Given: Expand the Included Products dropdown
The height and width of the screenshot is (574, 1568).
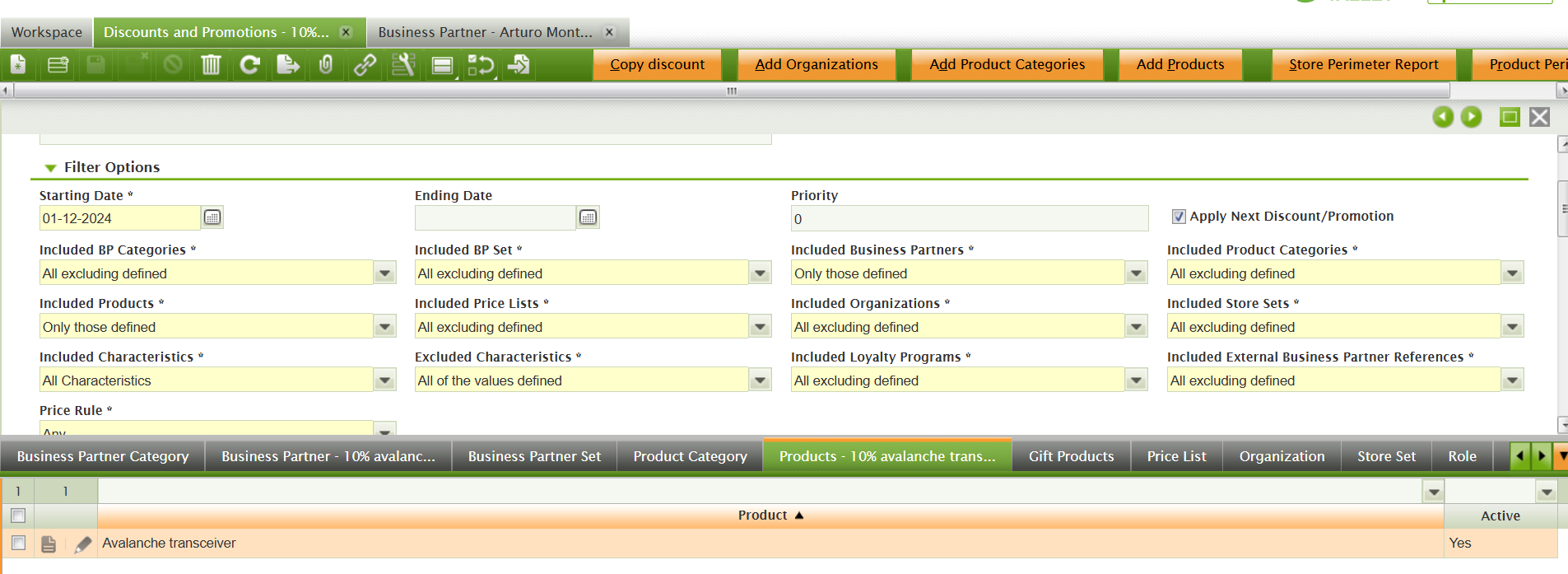Looking at the screenshot, I should pyautogui.click(x=384, y=327).
